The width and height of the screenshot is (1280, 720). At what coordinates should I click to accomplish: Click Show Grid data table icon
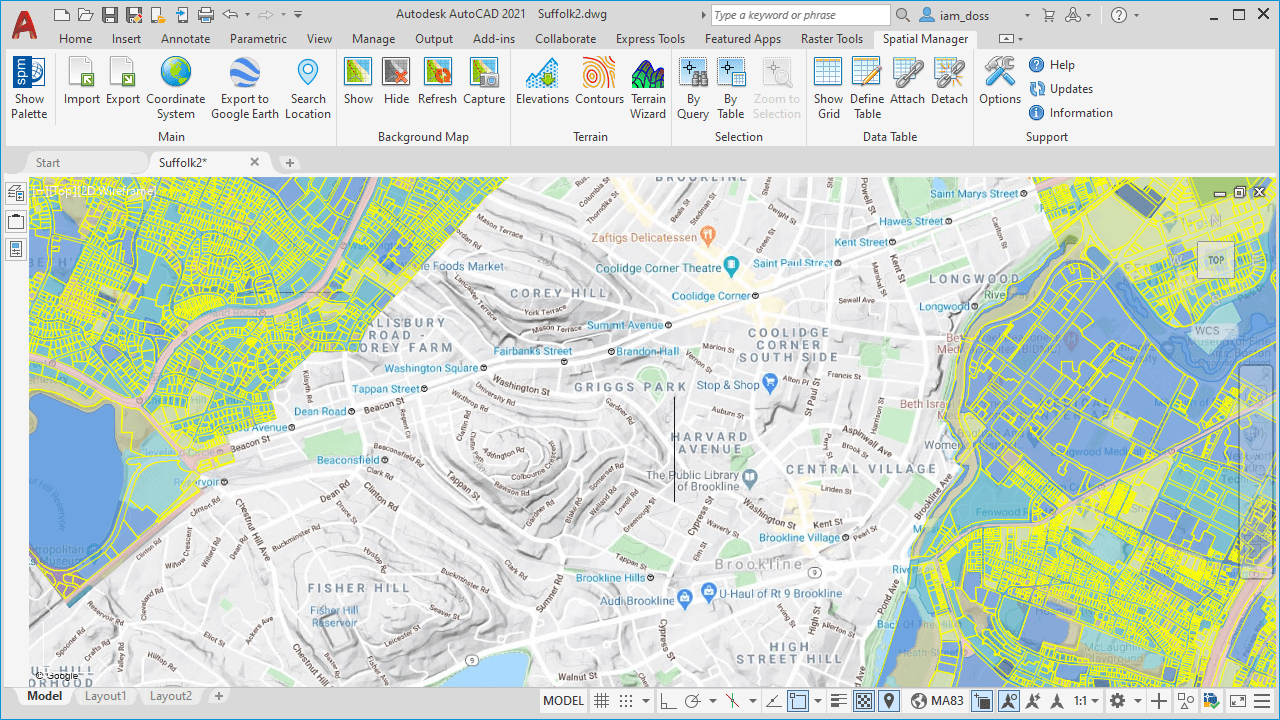coord(828,73)
